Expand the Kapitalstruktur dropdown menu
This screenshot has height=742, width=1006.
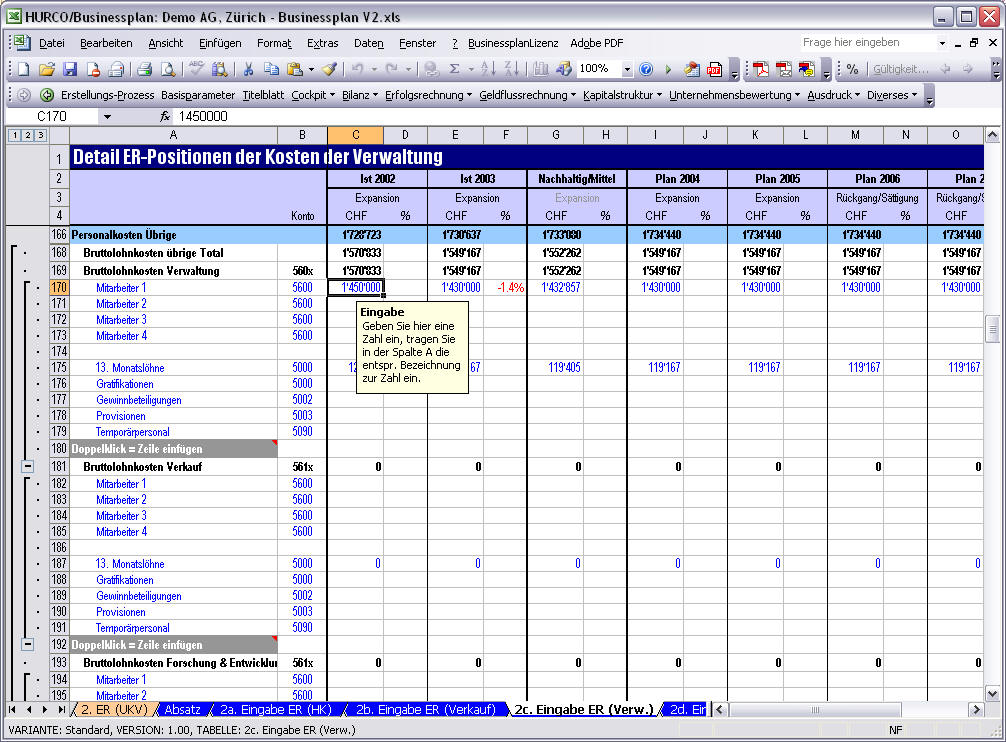[622, 95]
